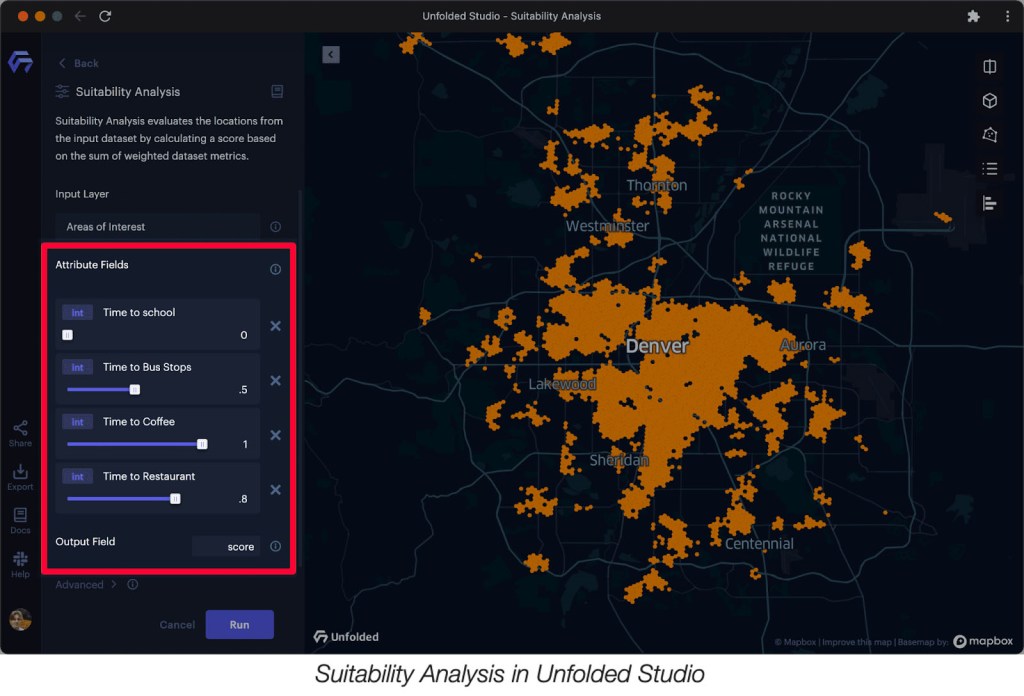Click the Time to school weight slider handle
The height and width of the screenshot is (696, 1024).
[67, 335]
